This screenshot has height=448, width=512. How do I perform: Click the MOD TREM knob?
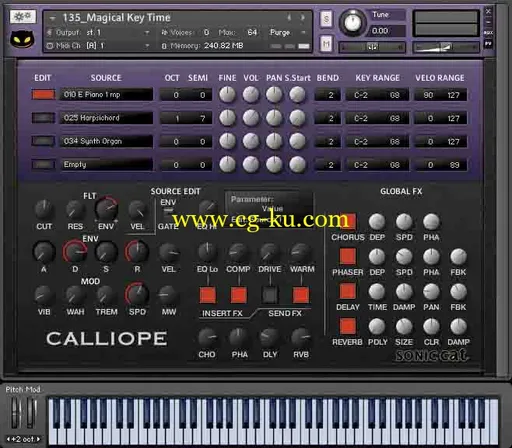tap(106, 295)
